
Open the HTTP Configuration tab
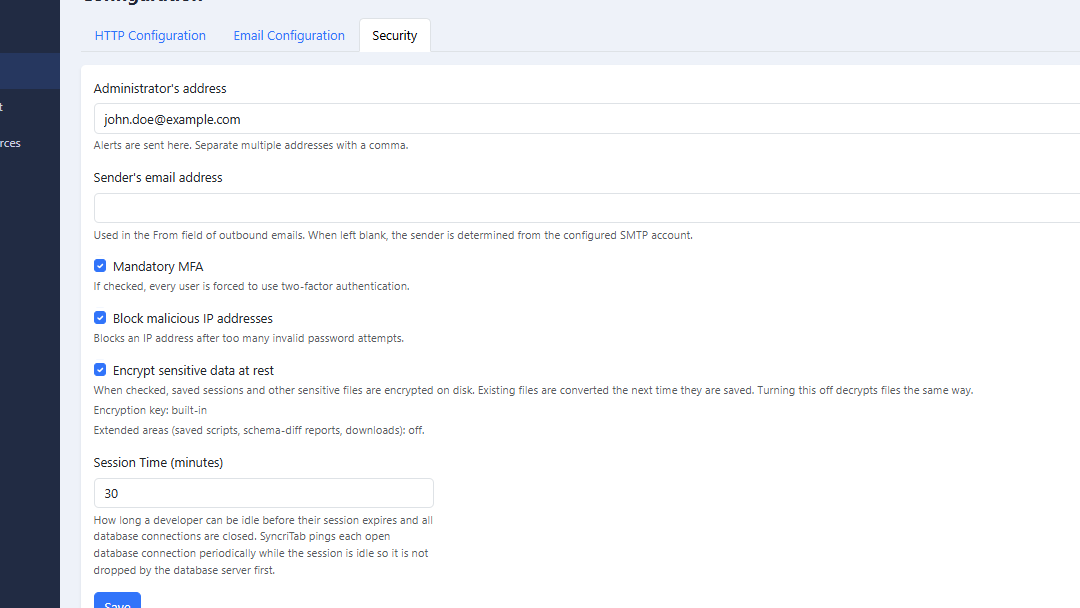150,36
